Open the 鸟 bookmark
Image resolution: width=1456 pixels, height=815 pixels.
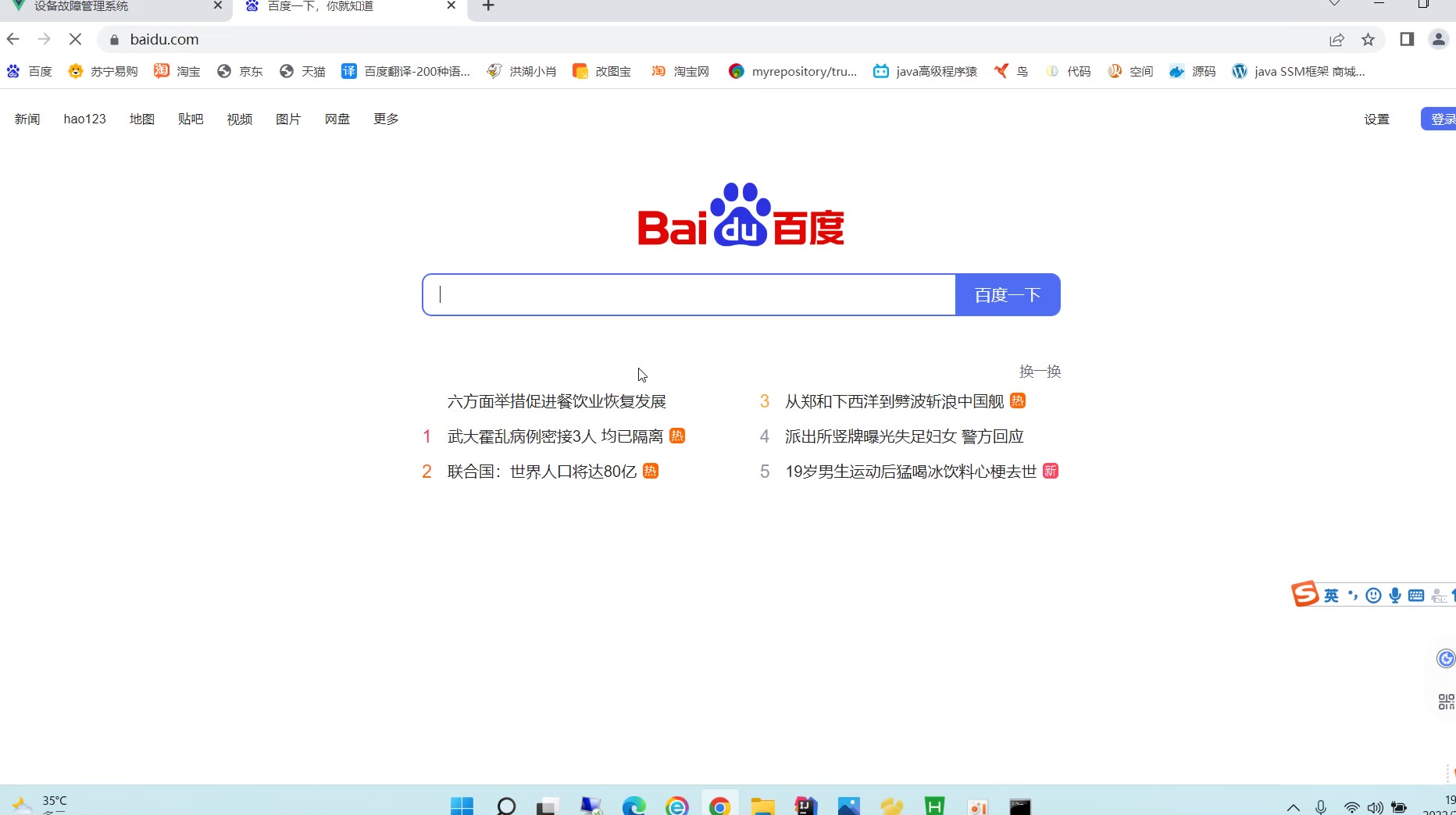click(x=1011, y=71)
